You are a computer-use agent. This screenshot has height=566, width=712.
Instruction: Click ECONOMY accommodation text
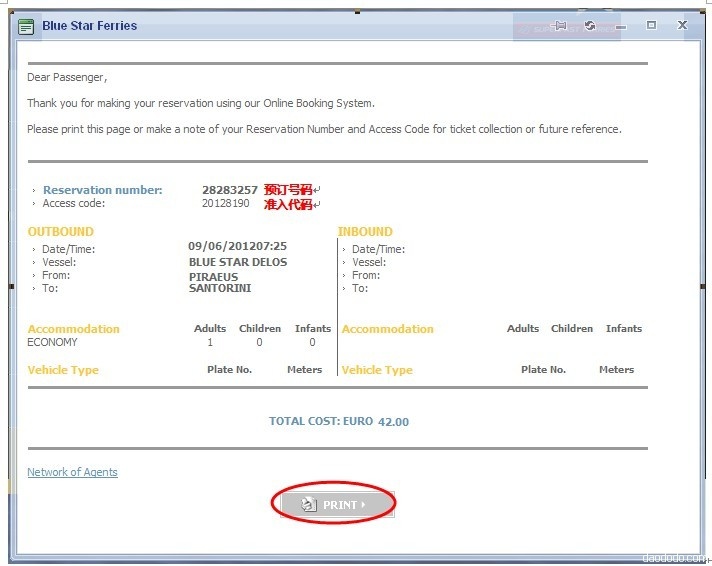click(52, 342)
